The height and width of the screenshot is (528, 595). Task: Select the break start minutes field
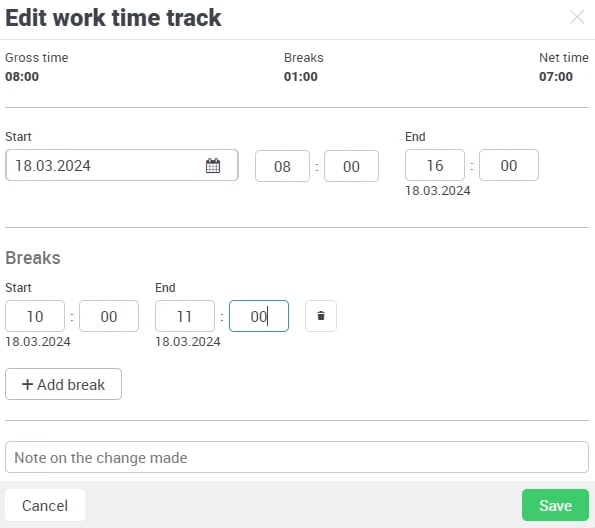coord(109,316)
